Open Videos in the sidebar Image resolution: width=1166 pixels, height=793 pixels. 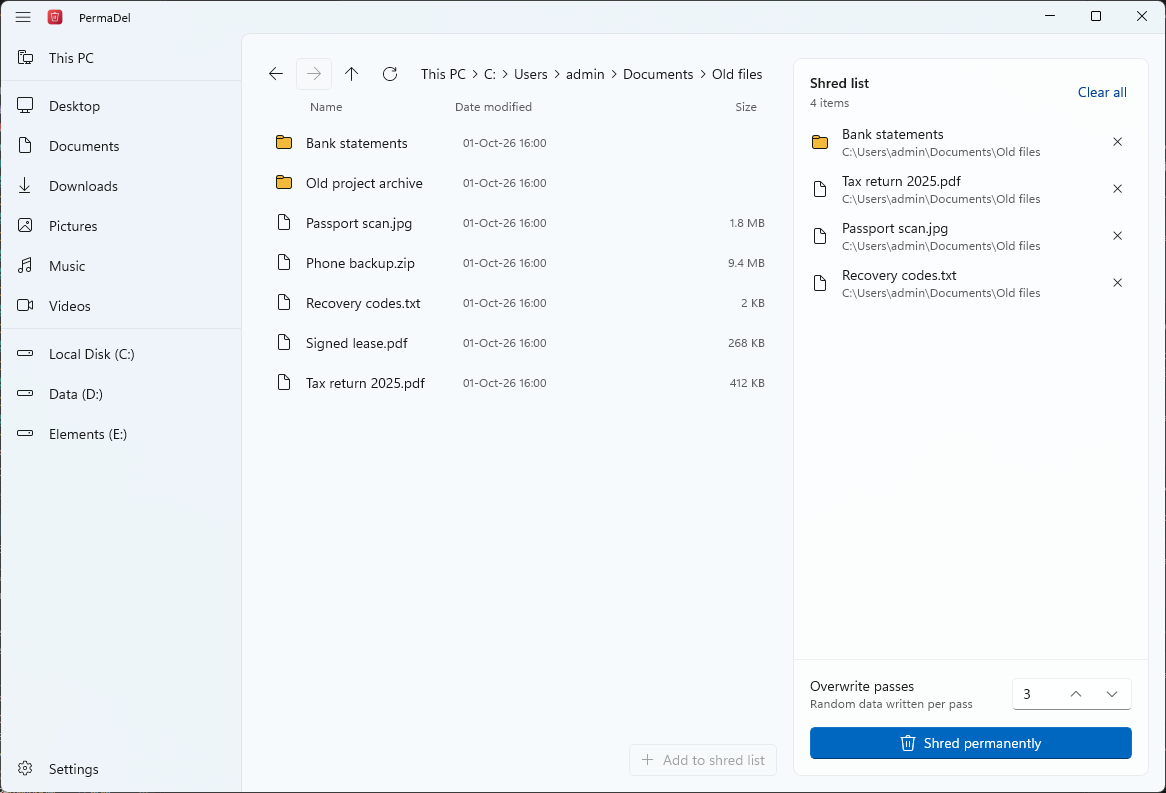(x=121, y=306)
